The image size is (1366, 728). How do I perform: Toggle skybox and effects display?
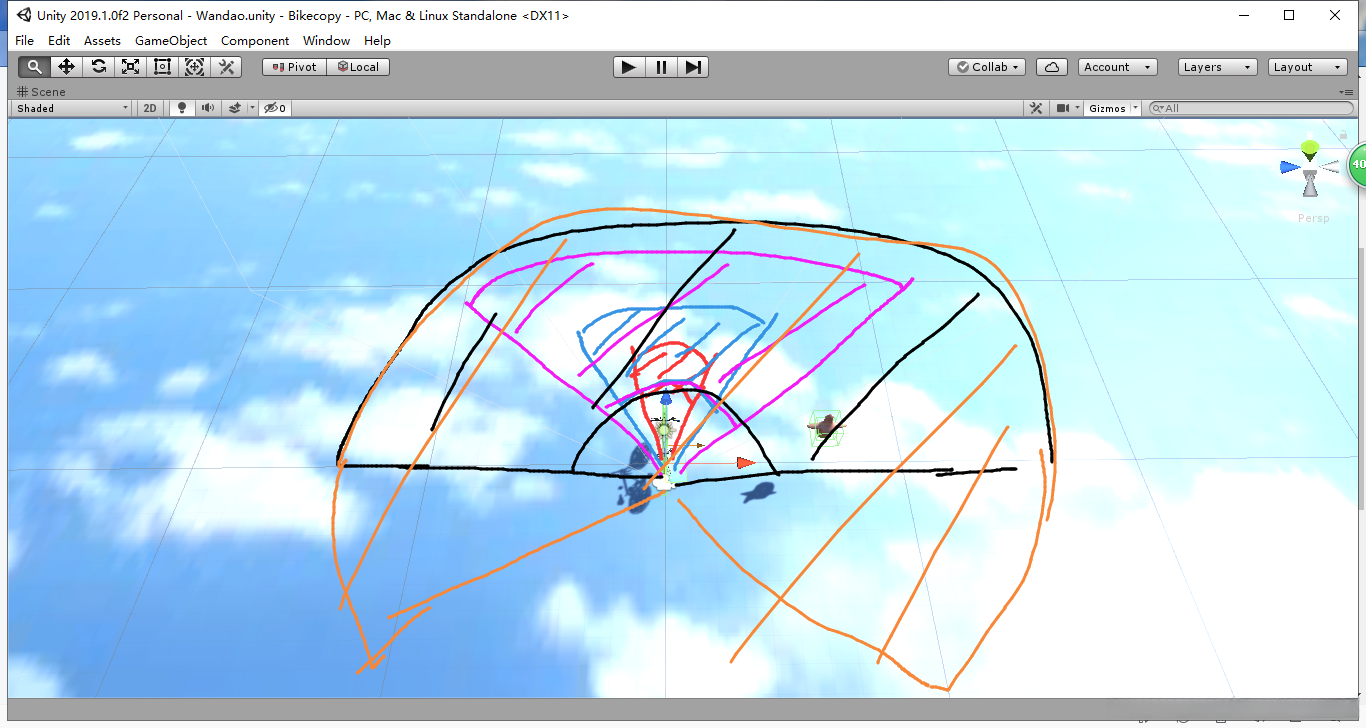click(x=234, y=108)
